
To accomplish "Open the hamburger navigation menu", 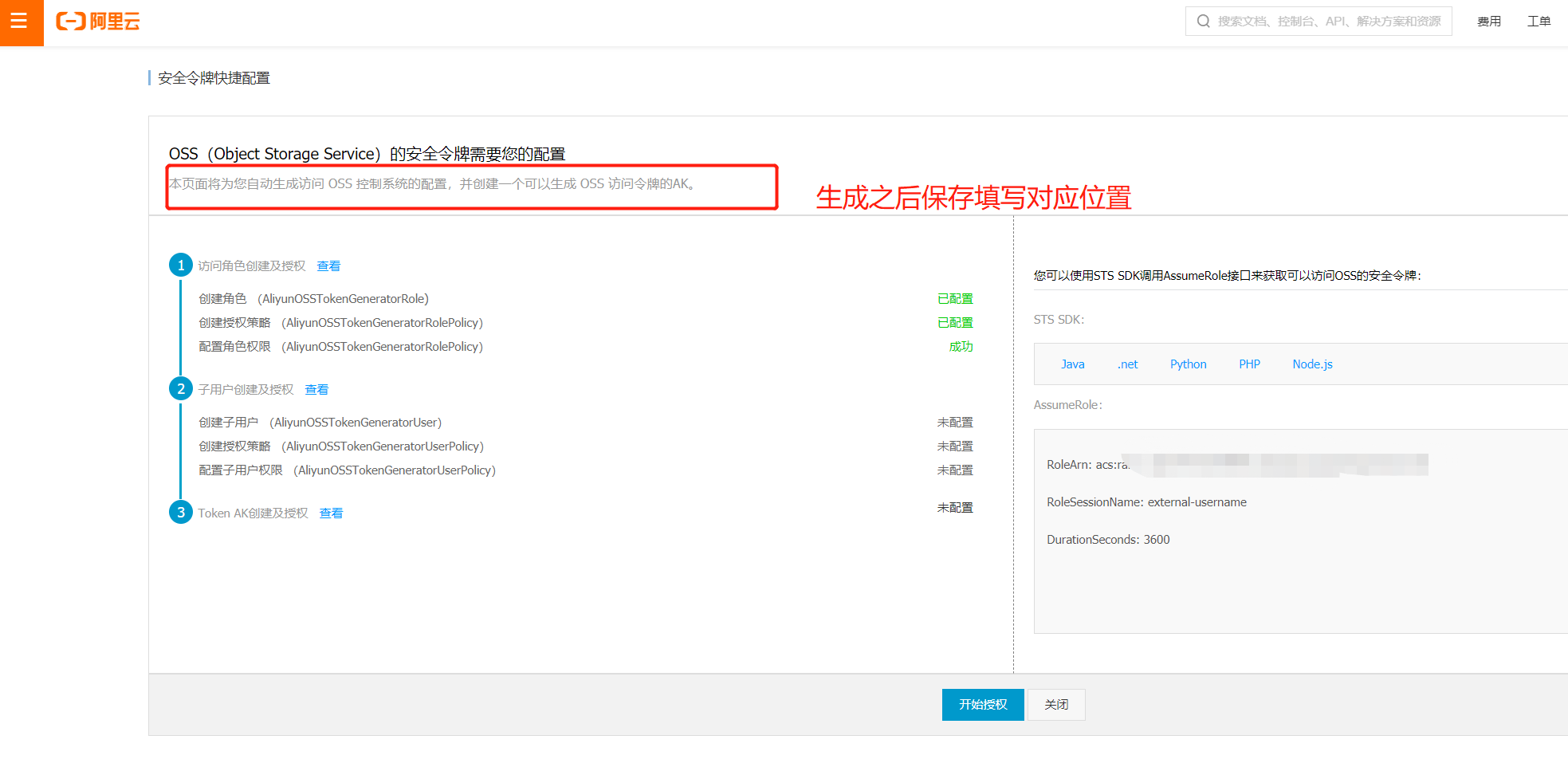I will pyautogui.click(x=22, y=22).
